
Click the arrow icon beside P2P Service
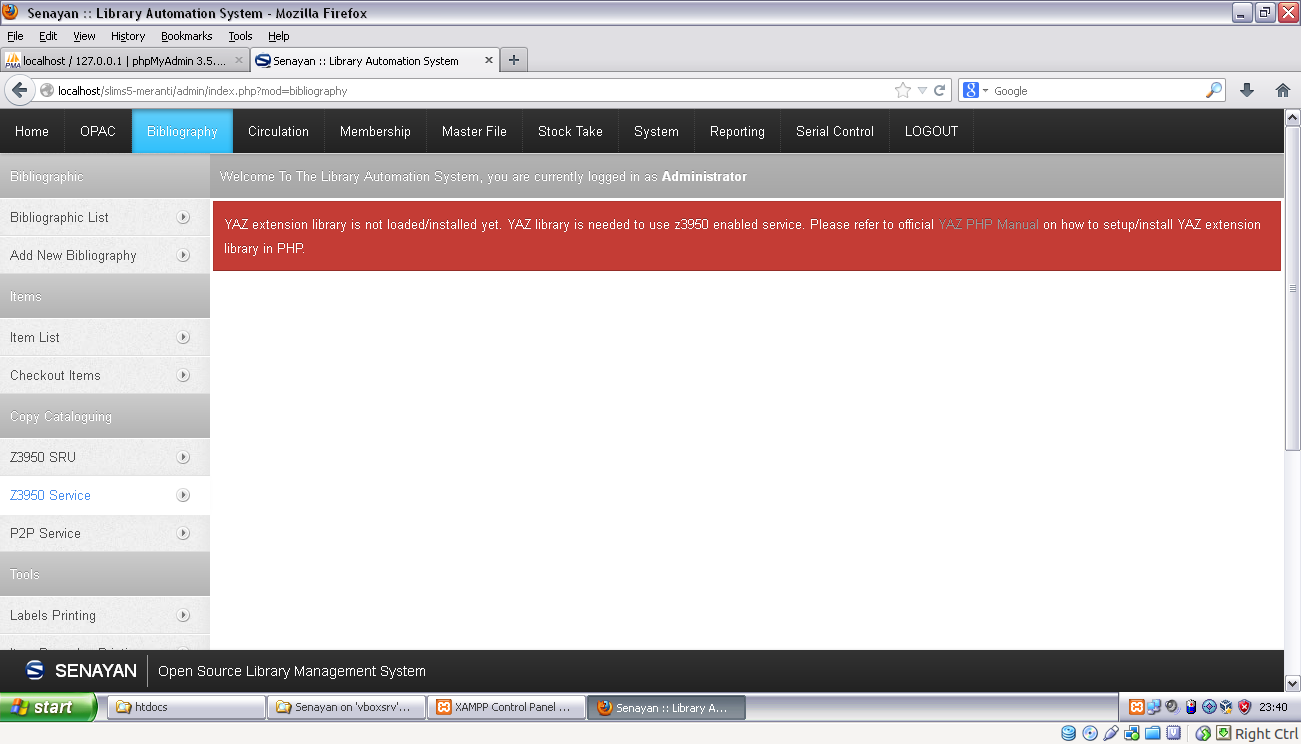pos(183,533)
